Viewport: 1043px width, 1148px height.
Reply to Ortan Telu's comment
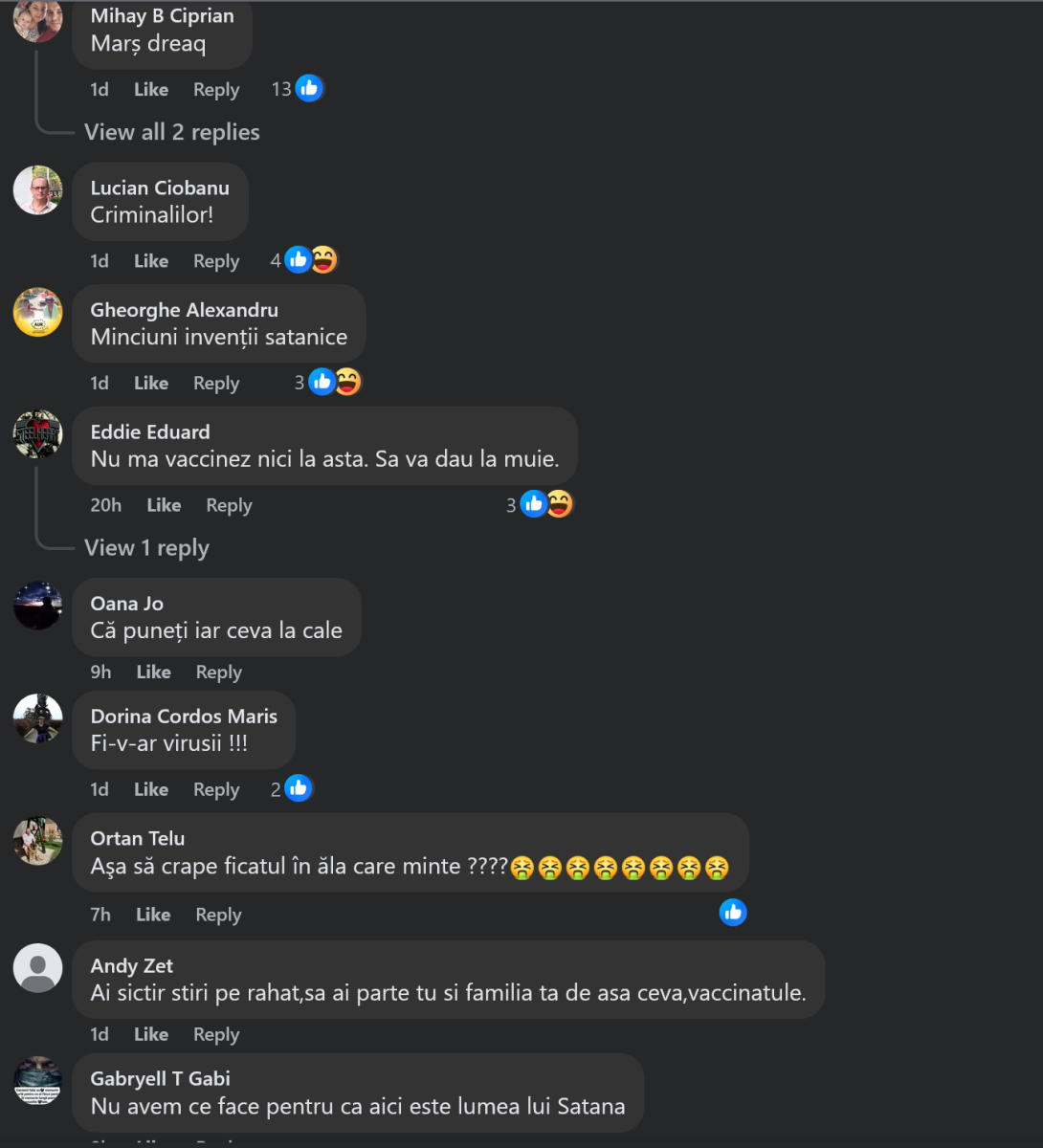218,915
